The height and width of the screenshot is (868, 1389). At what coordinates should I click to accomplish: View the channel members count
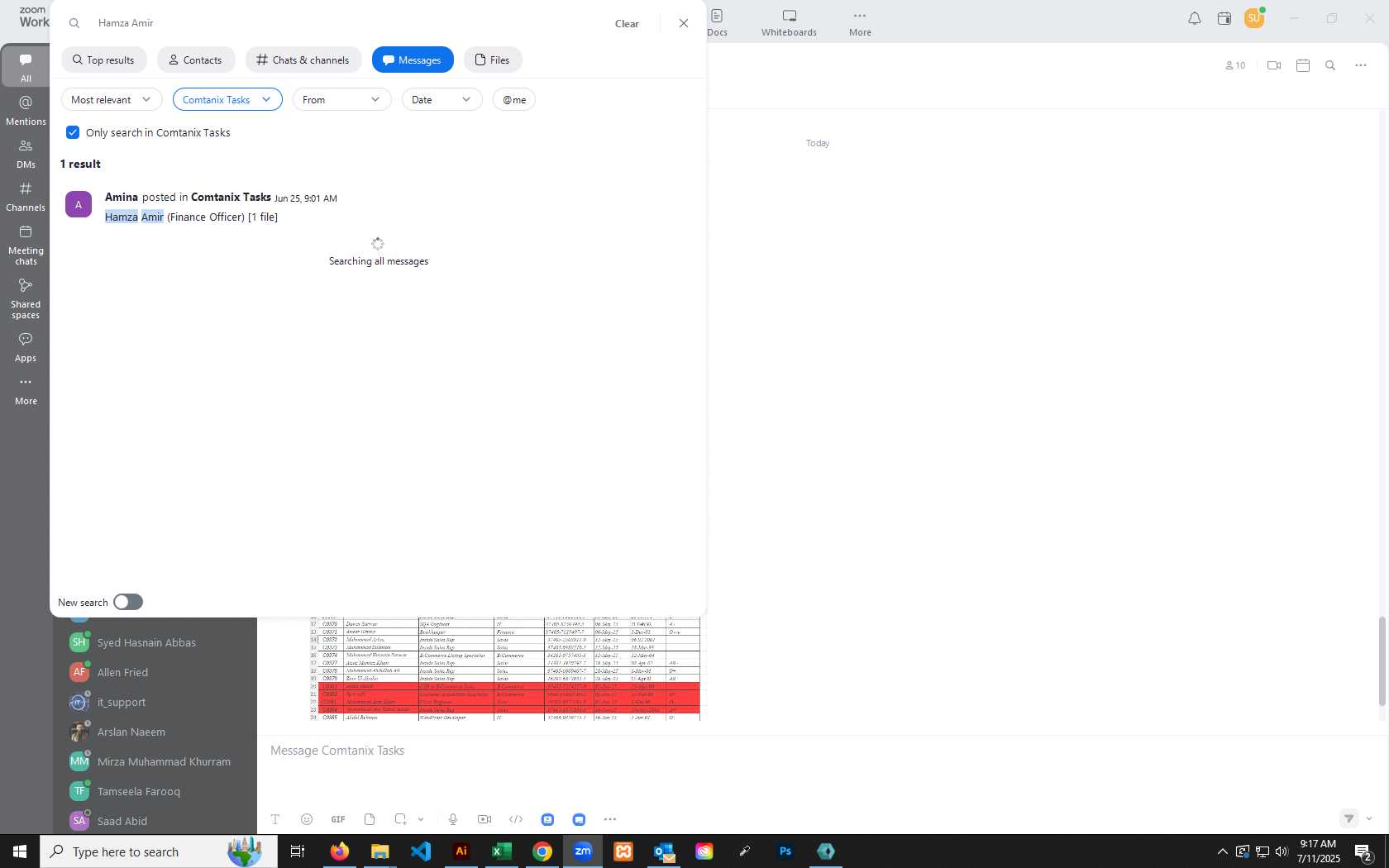coord(1235,65)
